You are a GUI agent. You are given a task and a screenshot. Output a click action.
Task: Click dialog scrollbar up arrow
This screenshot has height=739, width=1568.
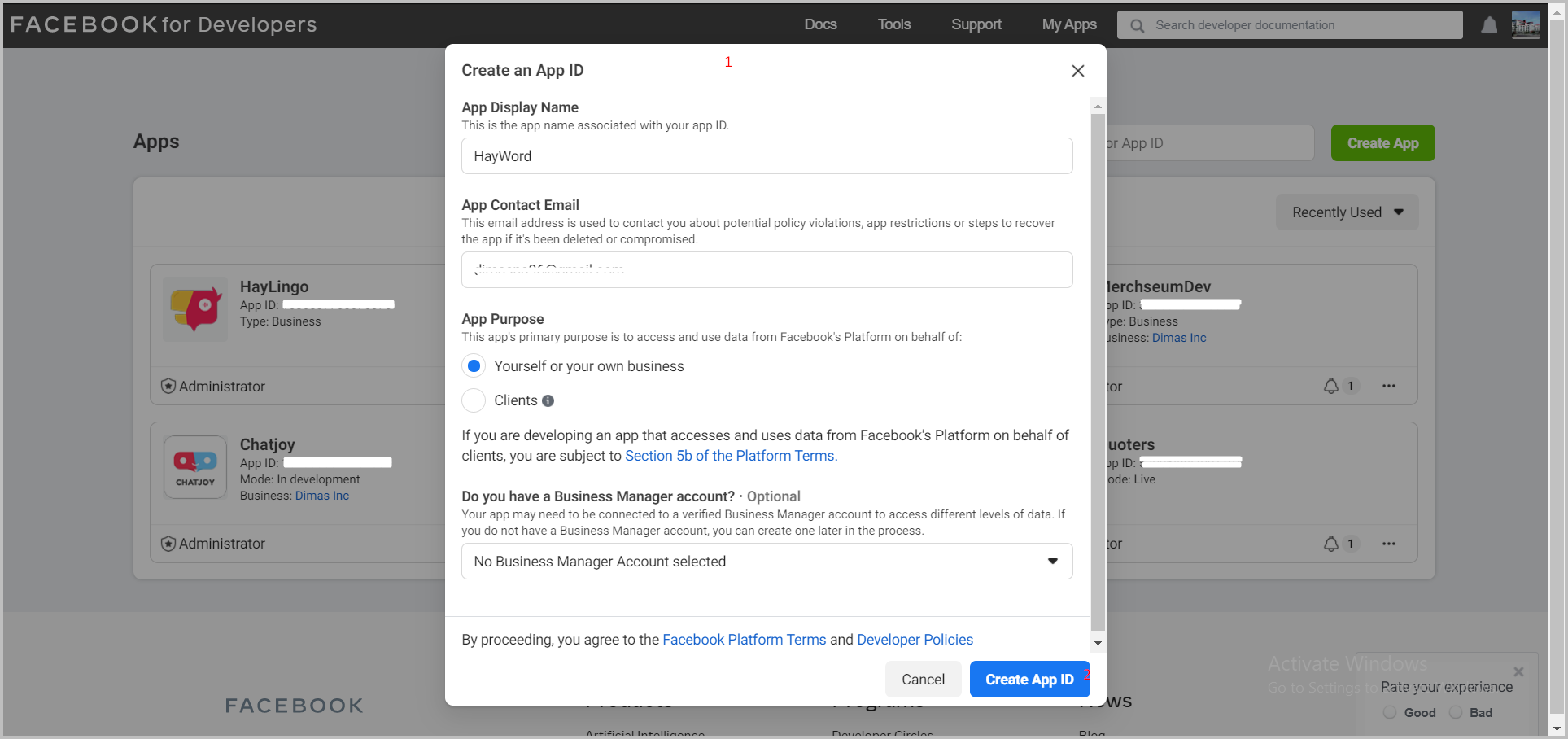pos(1098,106)
